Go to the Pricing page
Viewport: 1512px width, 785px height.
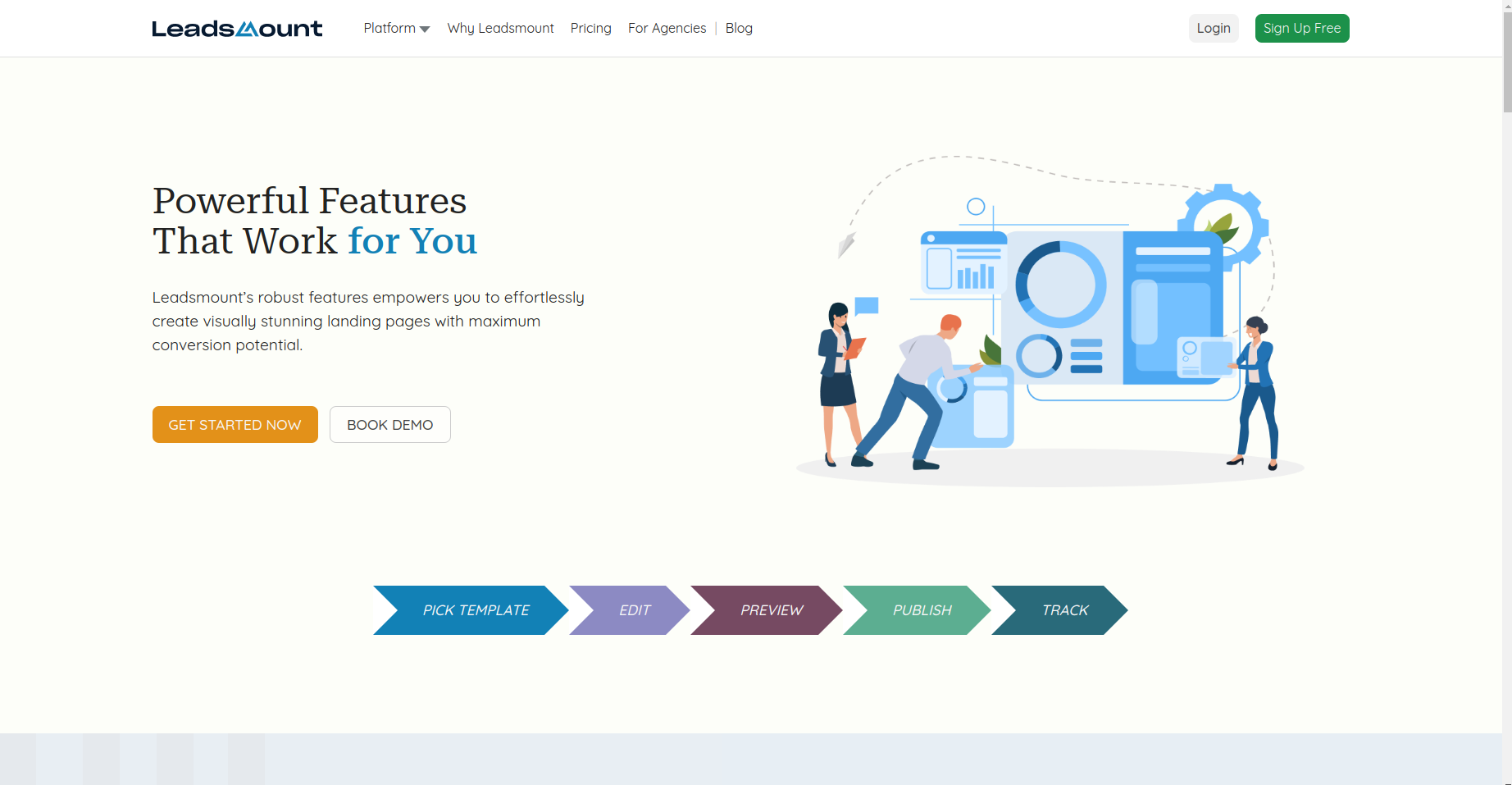[x=590, y=28]
